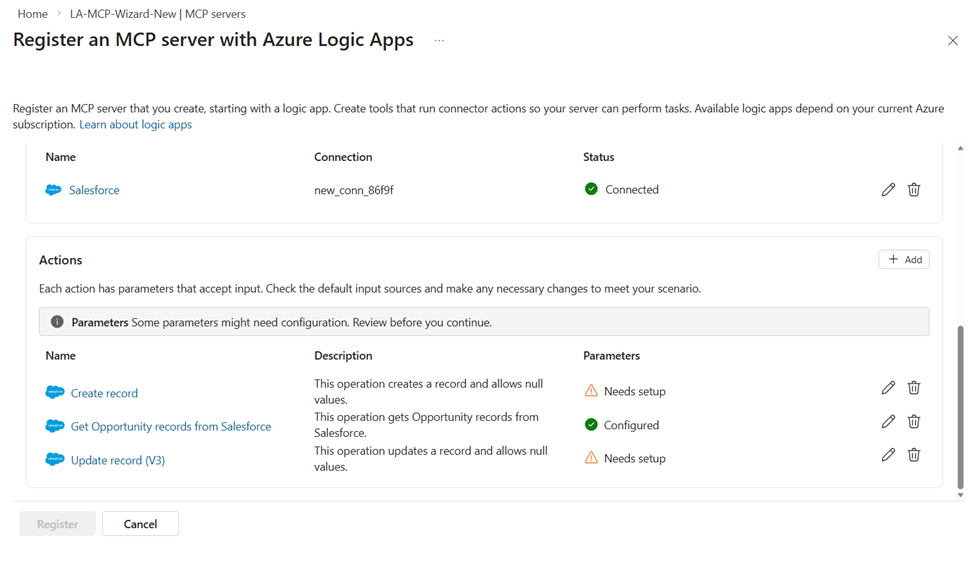The height and width of the screenshot is (571, 975).
Task: Delete Get Opportunity records action
Action: (x=914, y=422)
